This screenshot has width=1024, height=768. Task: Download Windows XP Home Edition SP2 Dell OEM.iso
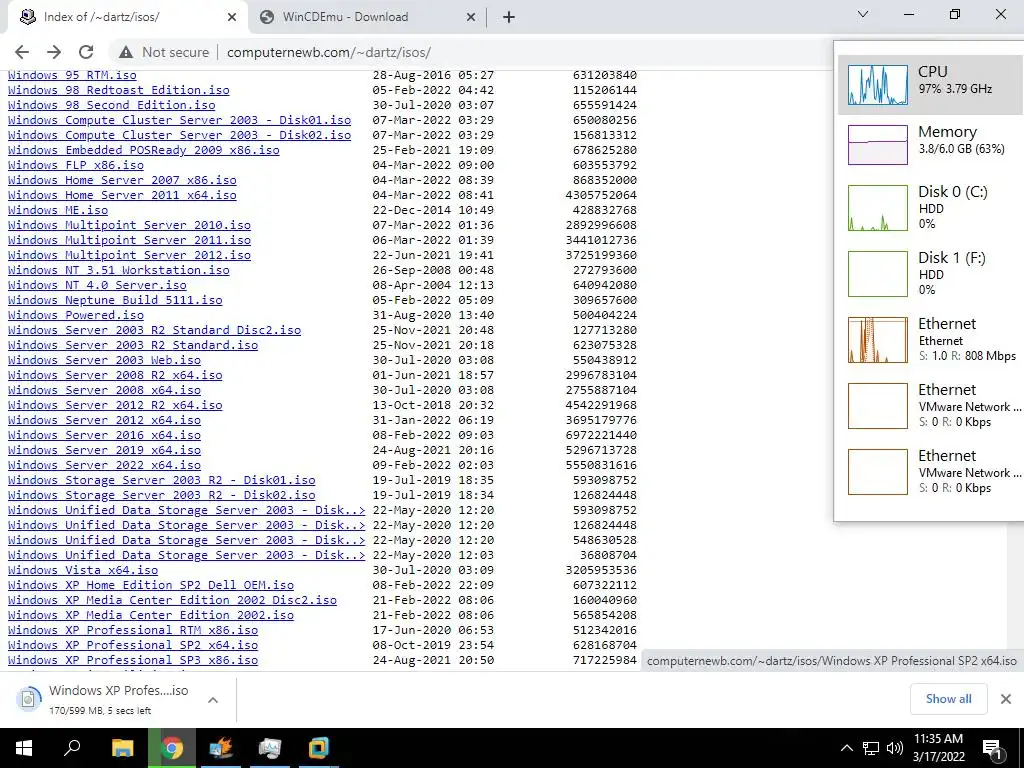(x=150, y=586)
